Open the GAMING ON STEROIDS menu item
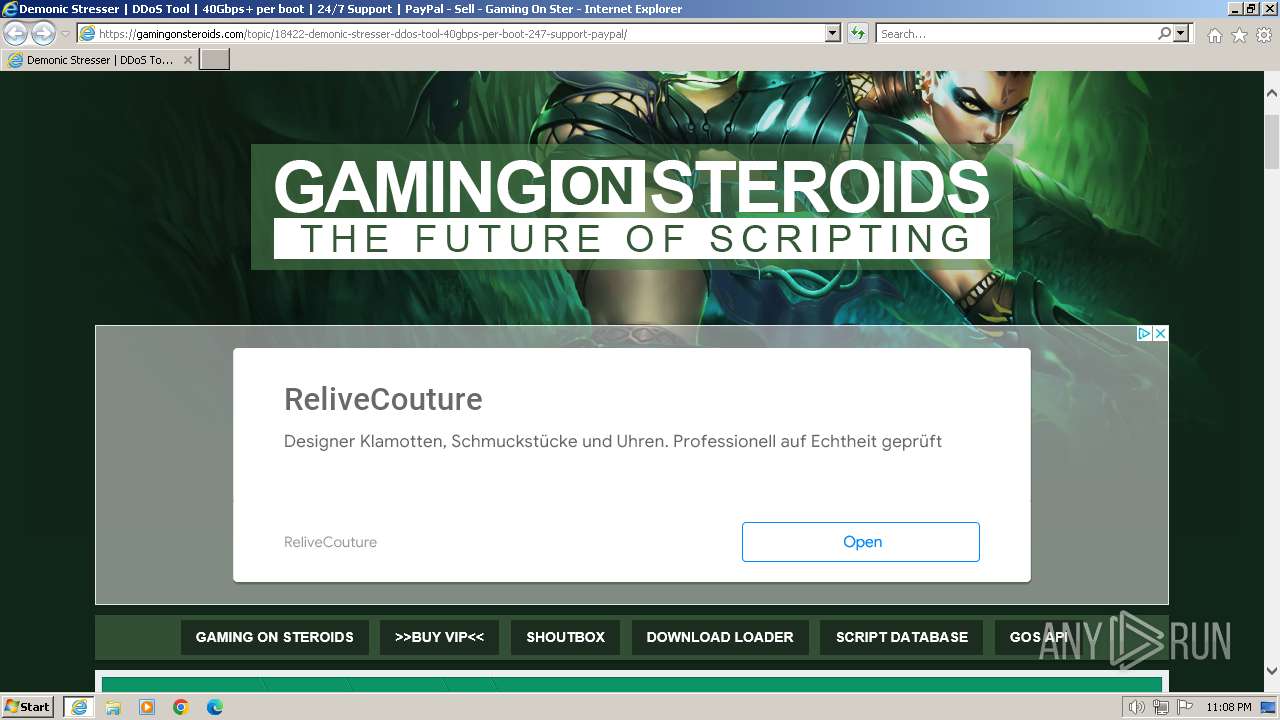Screen dimensions: 1280x720 click(x=275, y=637)
